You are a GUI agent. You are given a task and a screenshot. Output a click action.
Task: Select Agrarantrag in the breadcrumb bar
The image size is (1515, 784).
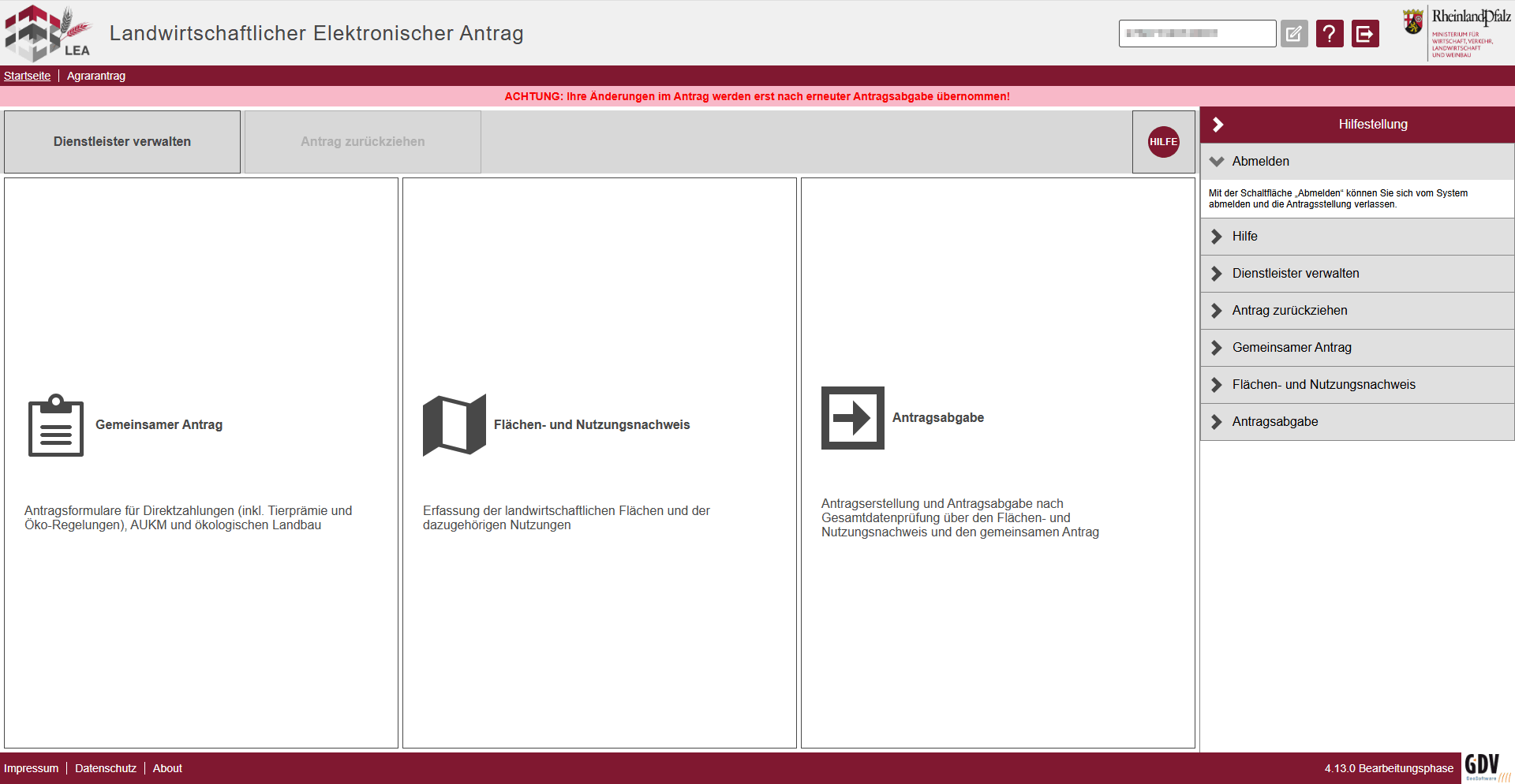pos(96,76)
